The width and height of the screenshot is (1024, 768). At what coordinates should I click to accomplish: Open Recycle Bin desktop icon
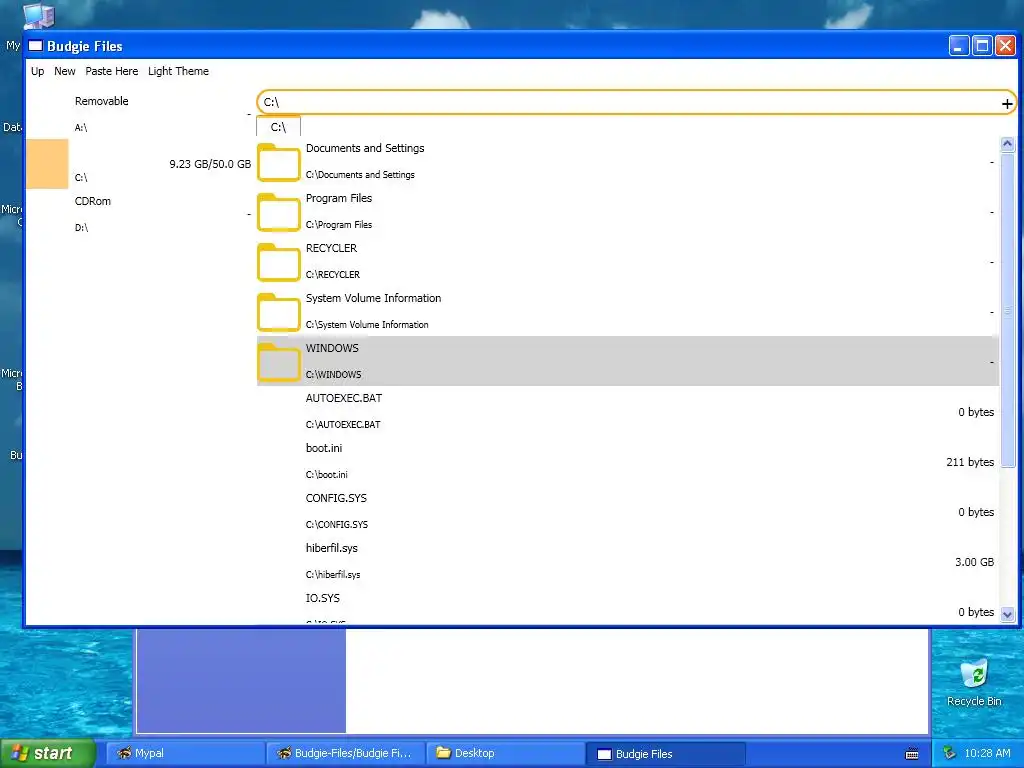click(x=974, y=683)
